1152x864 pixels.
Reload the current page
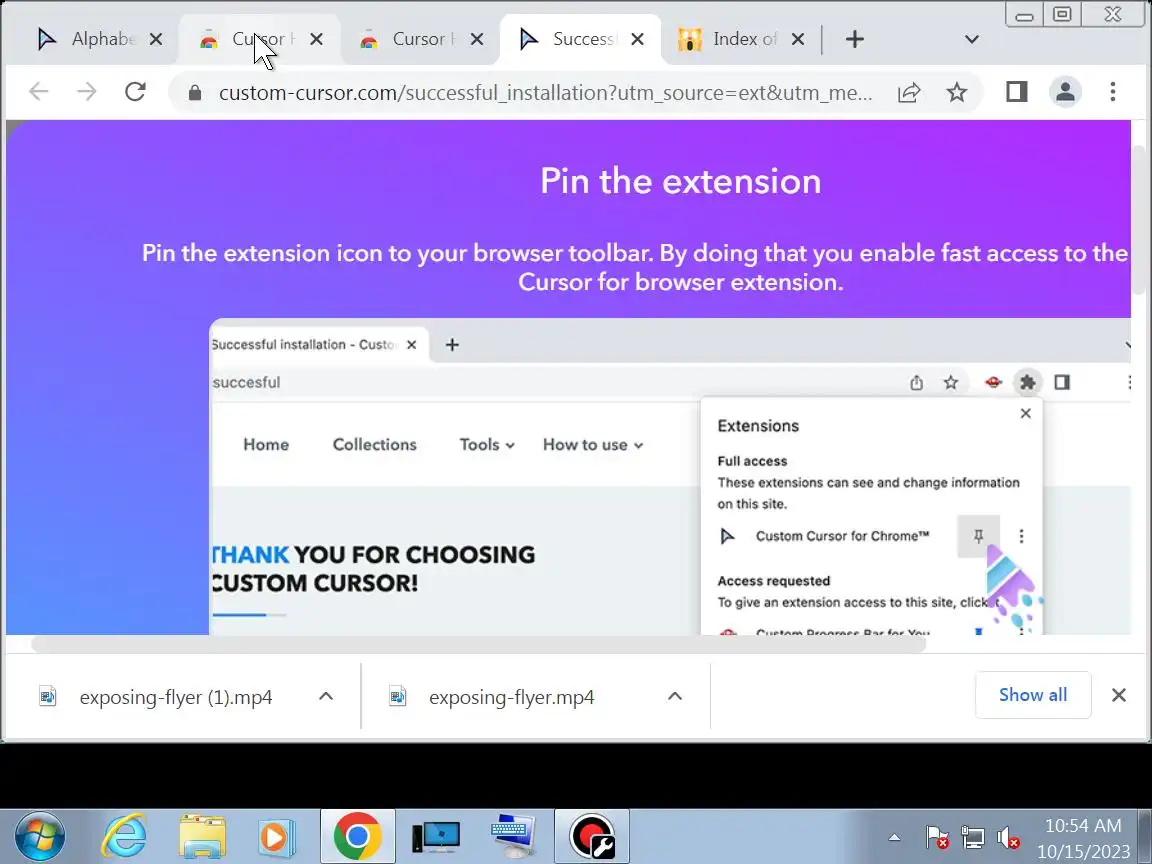[135, 92]
